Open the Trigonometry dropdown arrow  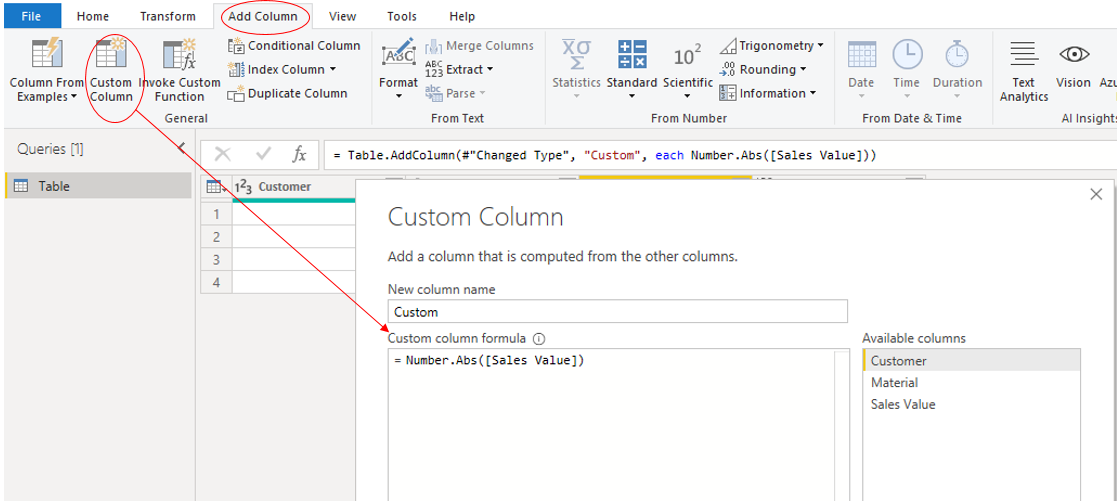pos(821,46)
